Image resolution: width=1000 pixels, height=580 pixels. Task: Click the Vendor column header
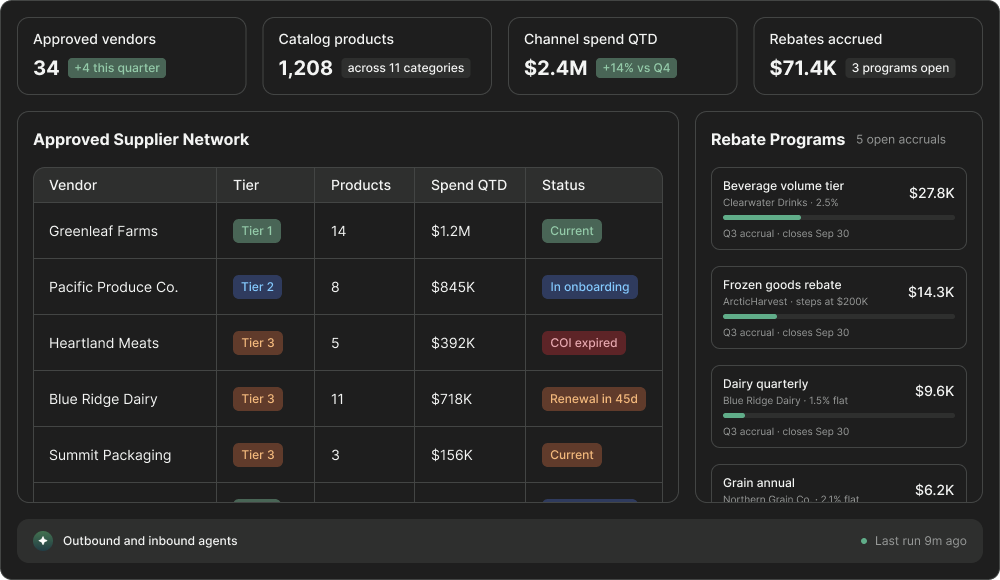[x=73, y=185]
